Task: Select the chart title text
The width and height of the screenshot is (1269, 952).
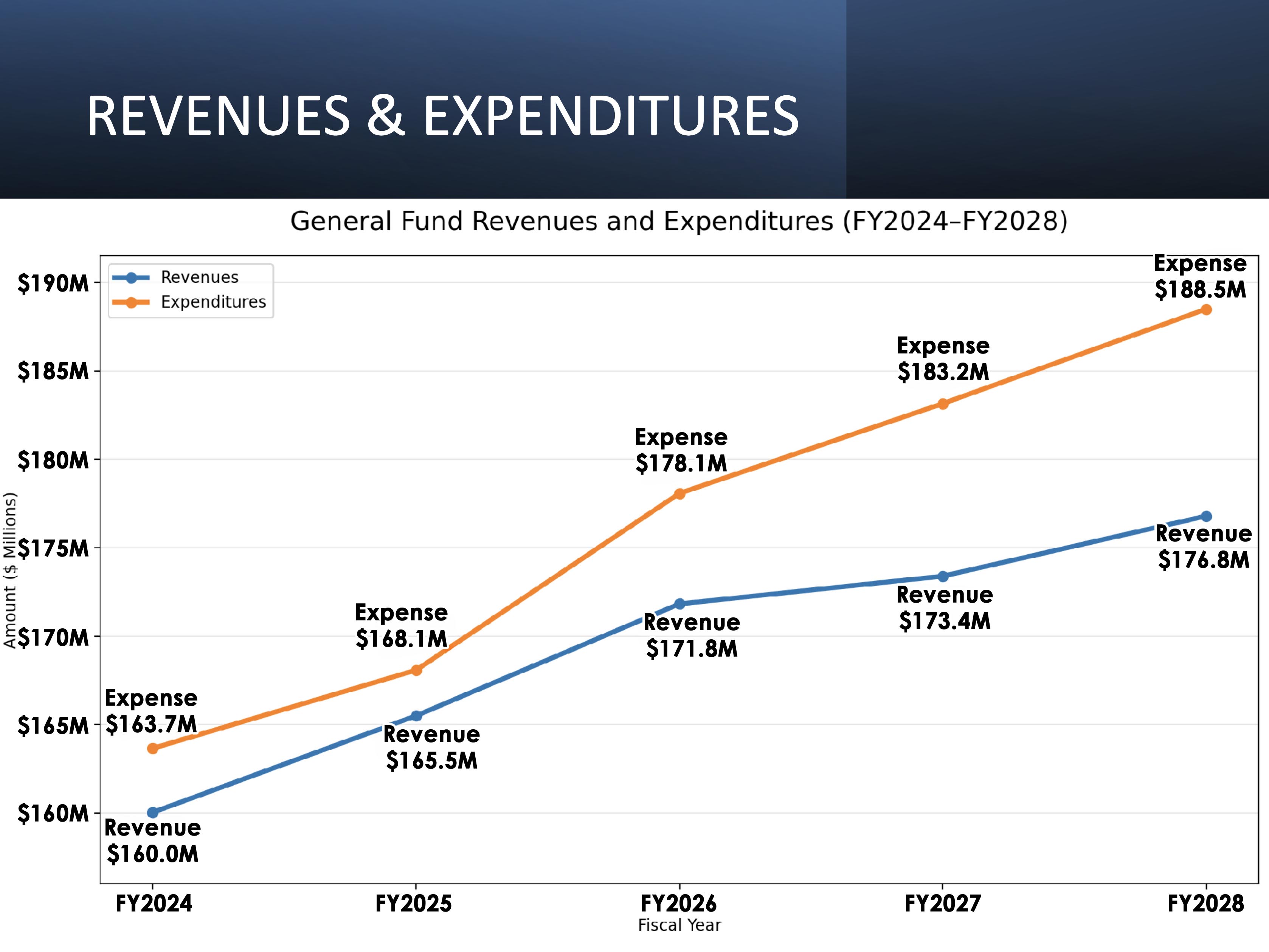Action: 679,222
